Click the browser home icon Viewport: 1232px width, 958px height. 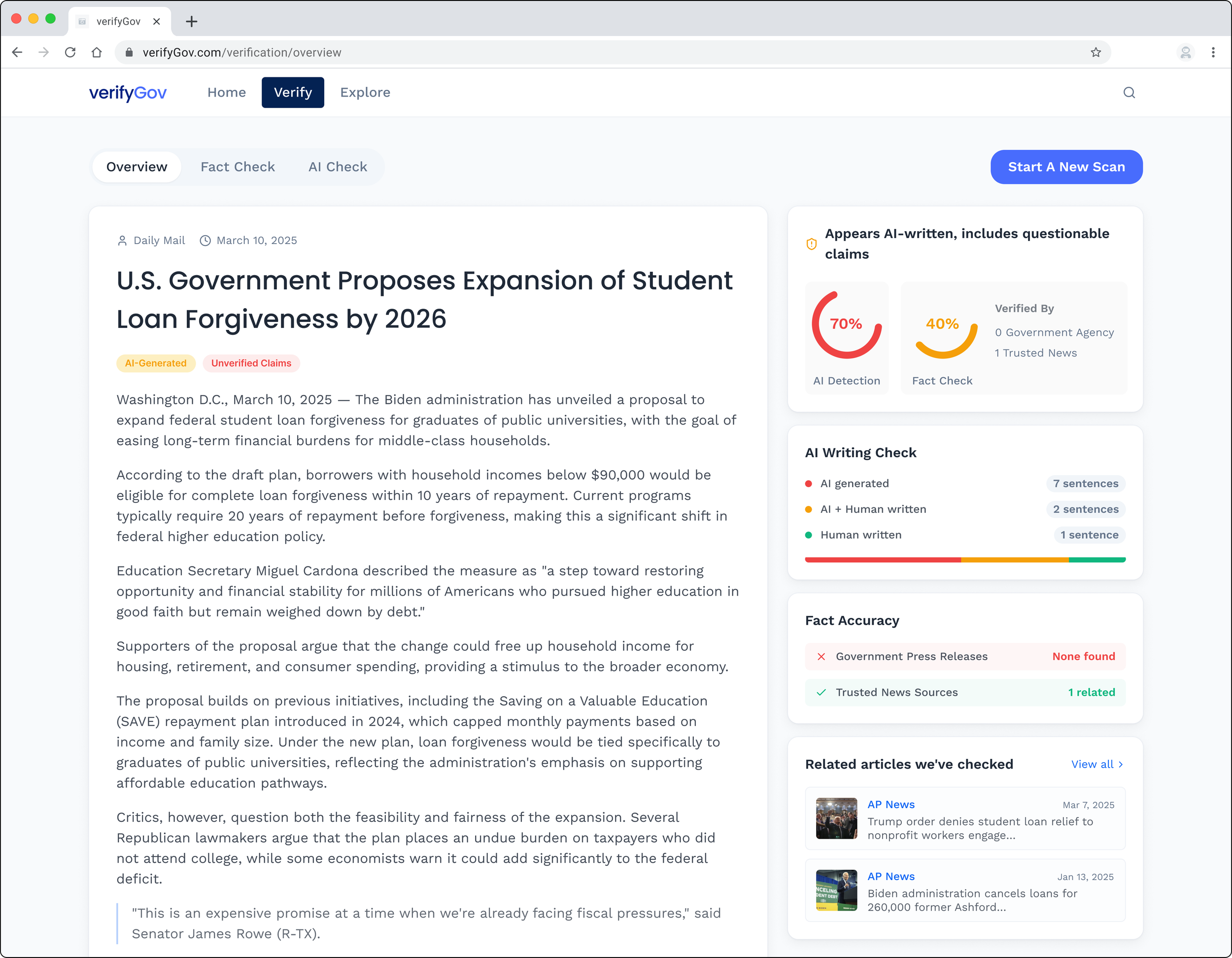pos(97,52)
